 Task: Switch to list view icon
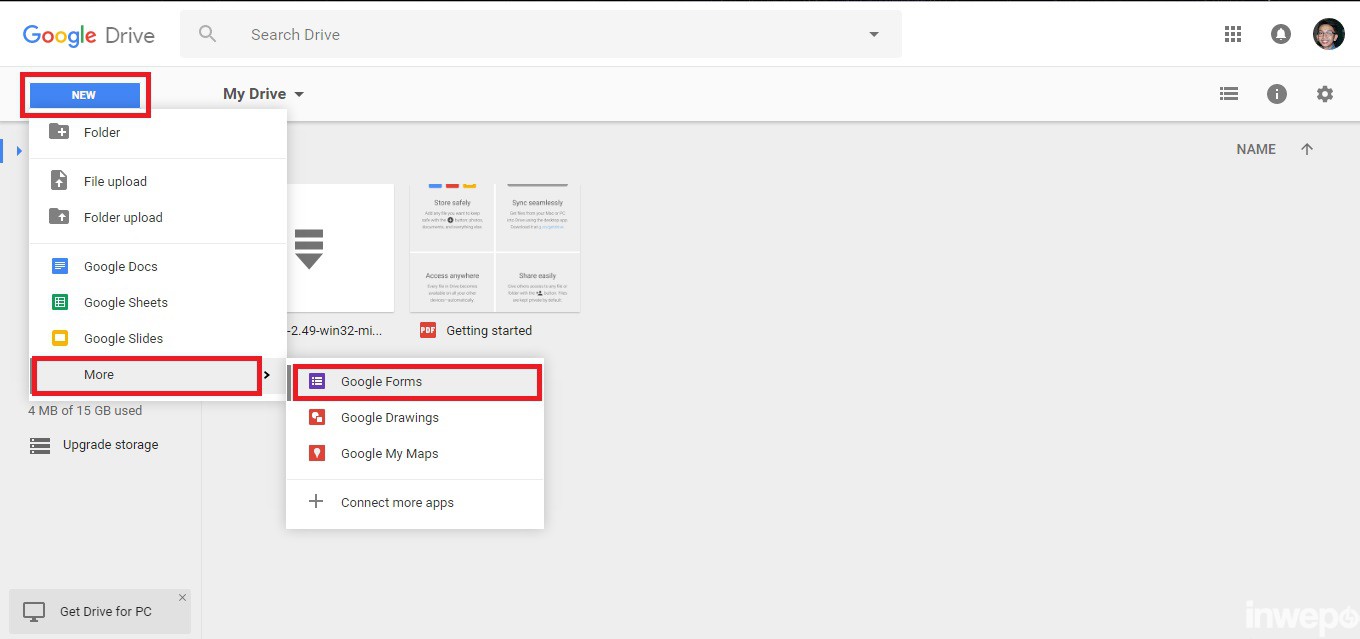pos(1229,94)
